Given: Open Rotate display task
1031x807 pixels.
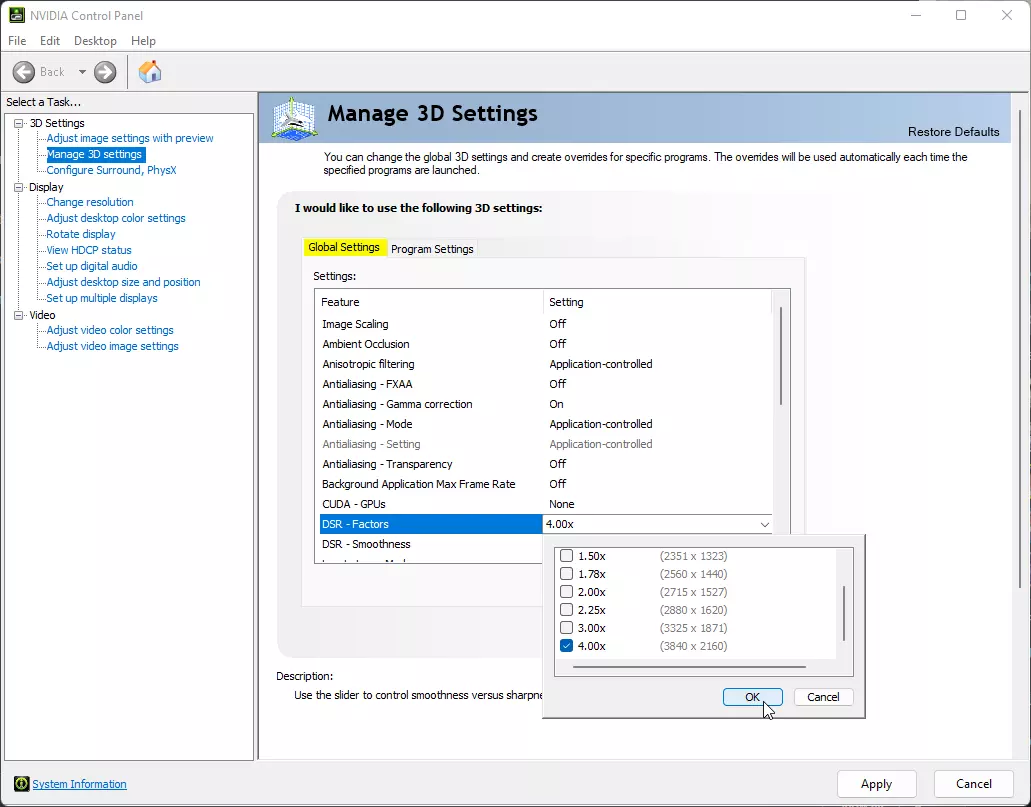Looking at the screenshot, I should pos(81,234).
